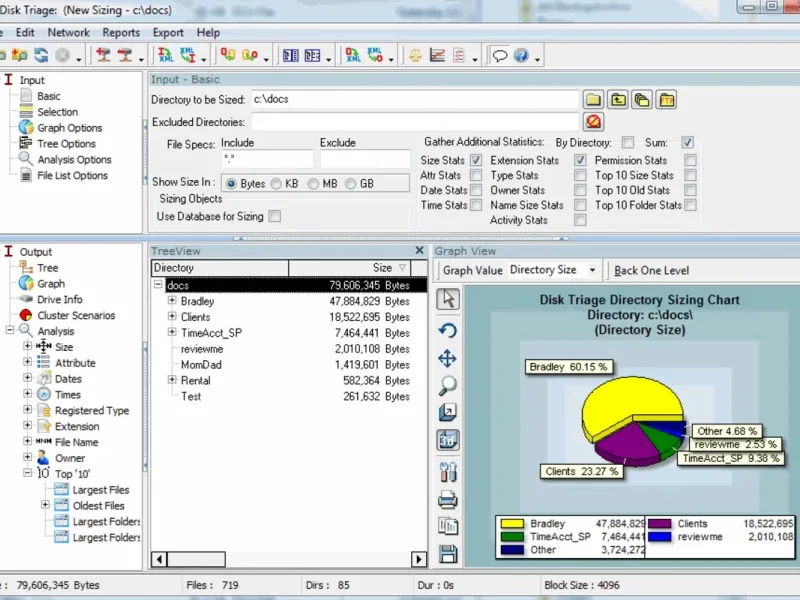800x600 pixels.
Task: Select the pointer tool in Graph View
Action: [448, 300]
